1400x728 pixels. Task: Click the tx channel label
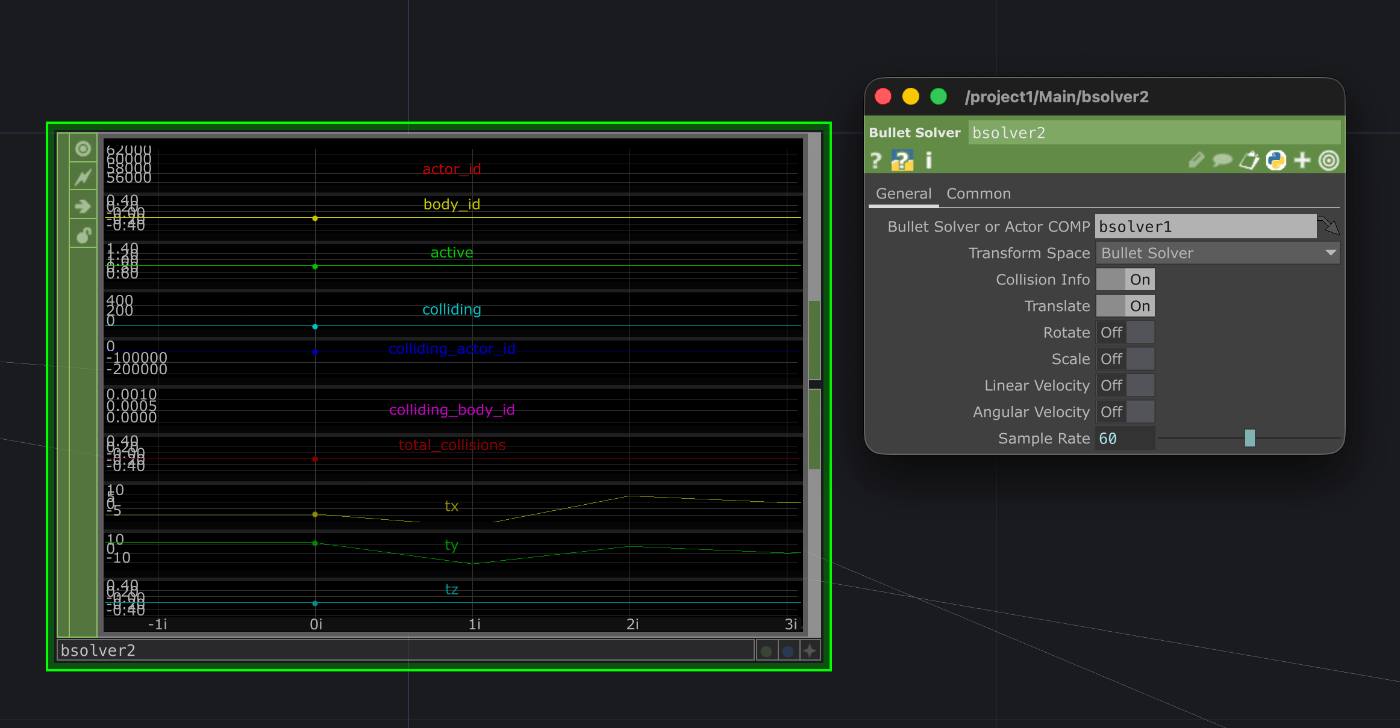click(452, 506)
